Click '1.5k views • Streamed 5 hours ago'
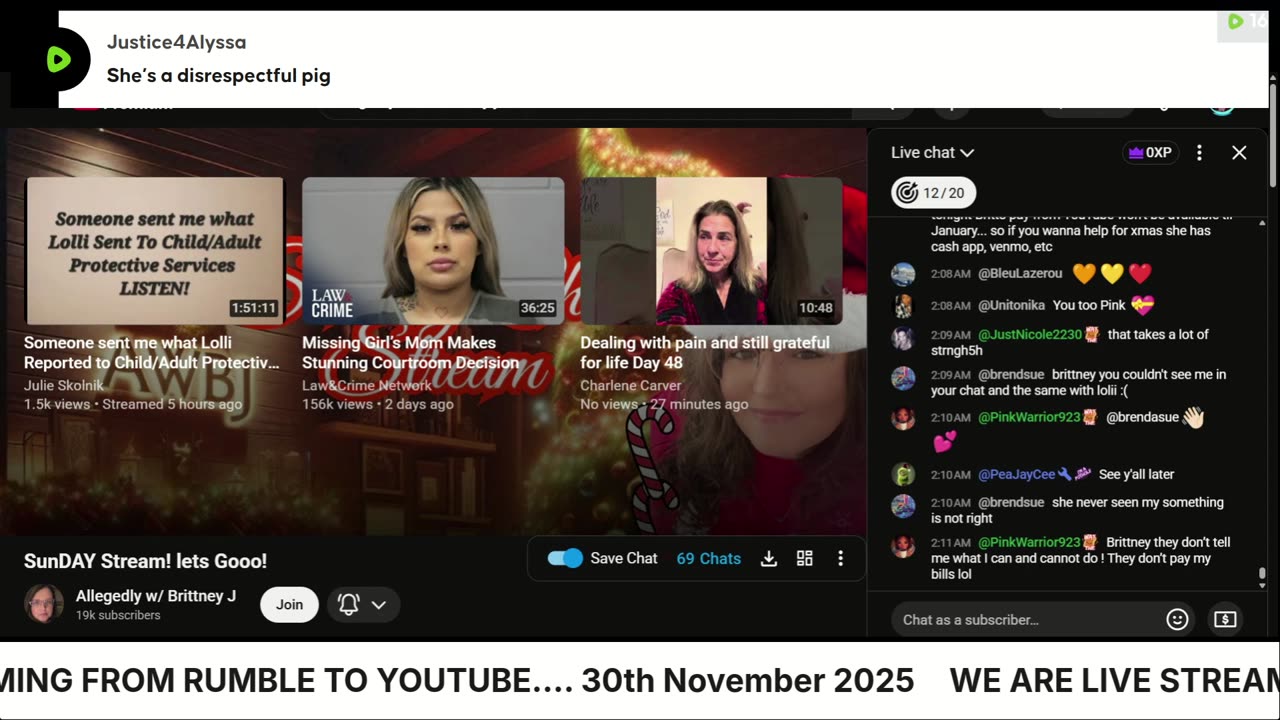The image size is (1280, 720). pos(133,404)
